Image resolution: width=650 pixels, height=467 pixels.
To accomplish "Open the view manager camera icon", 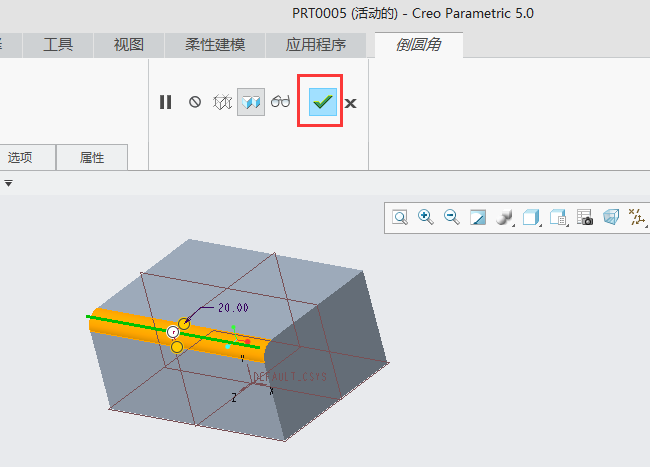I will pos(585,218).
